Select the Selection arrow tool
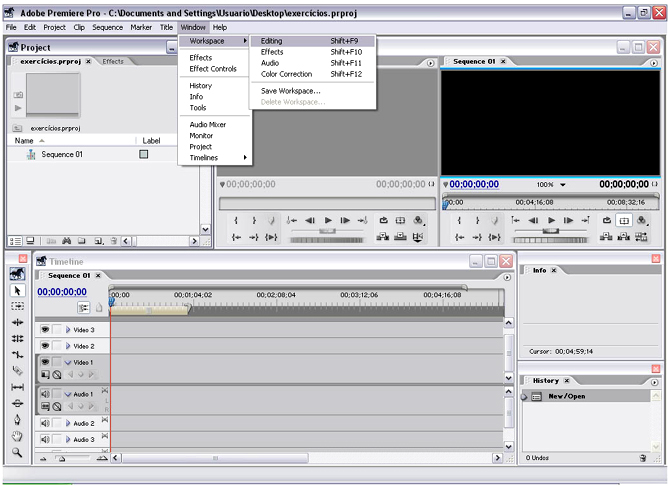 click(x=17, y=290)
